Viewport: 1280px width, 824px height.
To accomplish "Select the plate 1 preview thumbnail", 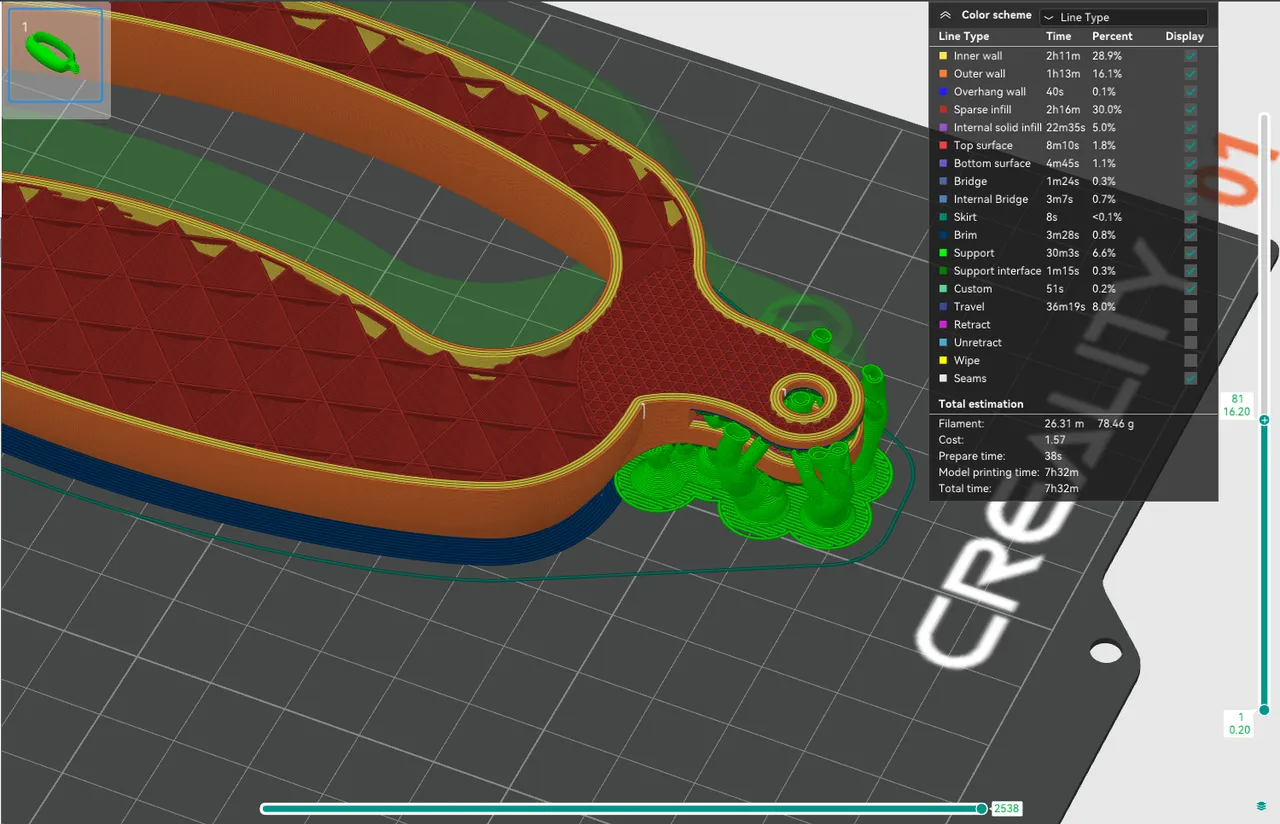I will (55, 55).
